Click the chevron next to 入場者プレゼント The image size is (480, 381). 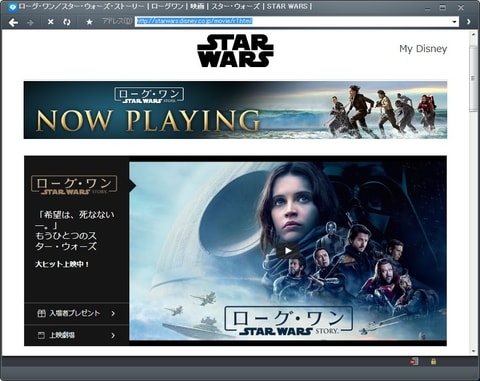(x=113, y=313)
